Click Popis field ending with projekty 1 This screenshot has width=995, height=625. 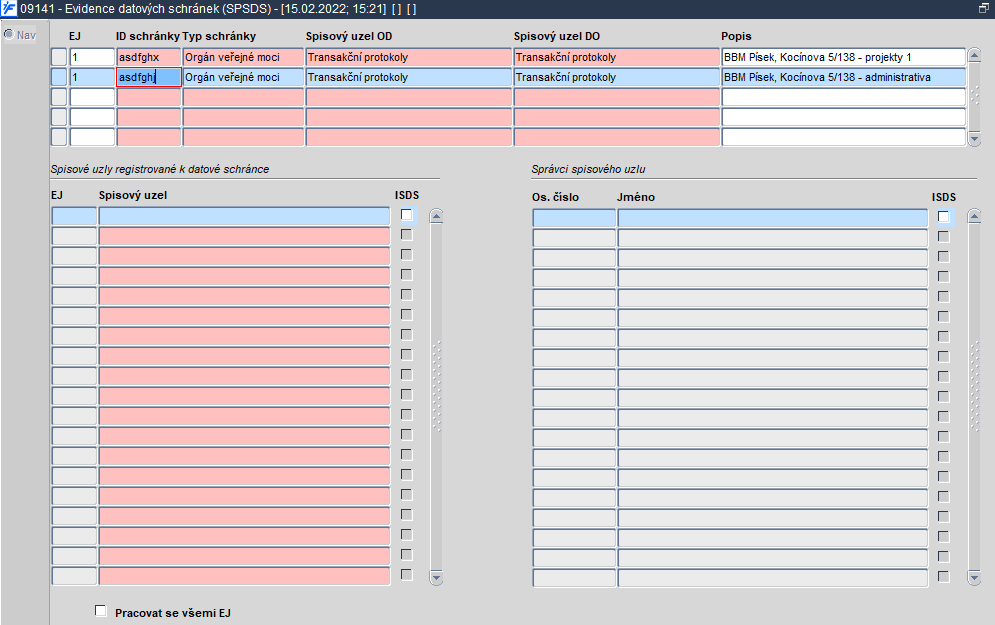843,57
